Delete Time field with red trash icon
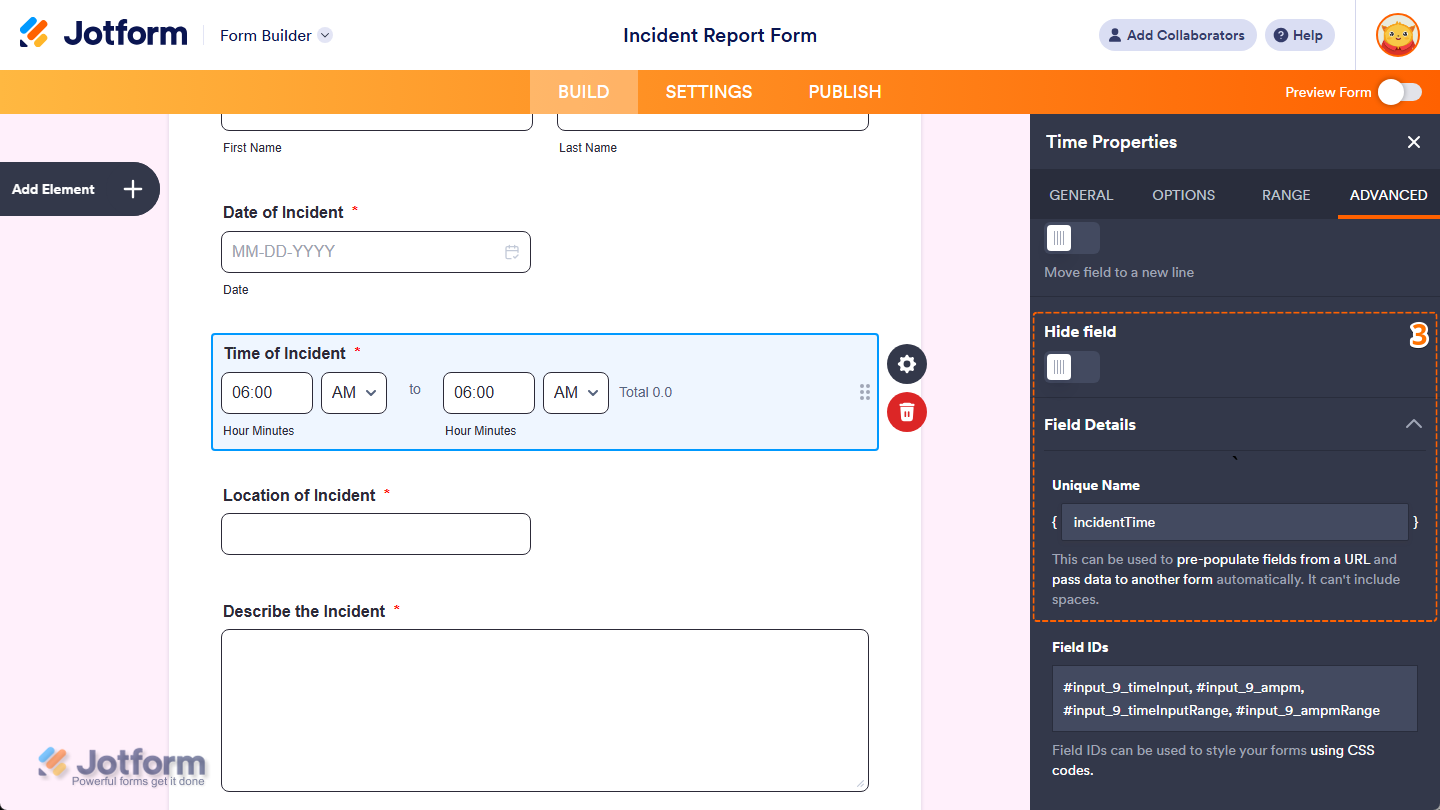Screen dimensions: 1440x810 tap(907, 412)
